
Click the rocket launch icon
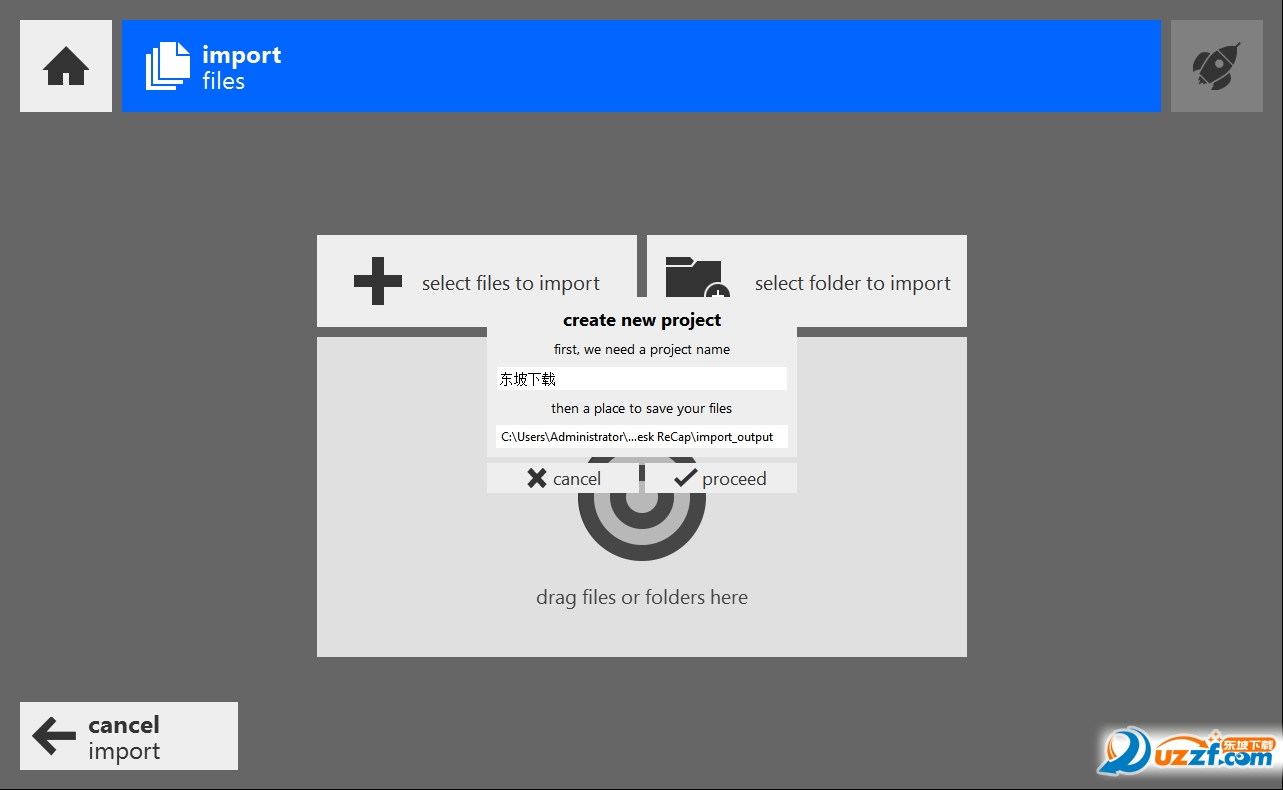click(1216, 66)
